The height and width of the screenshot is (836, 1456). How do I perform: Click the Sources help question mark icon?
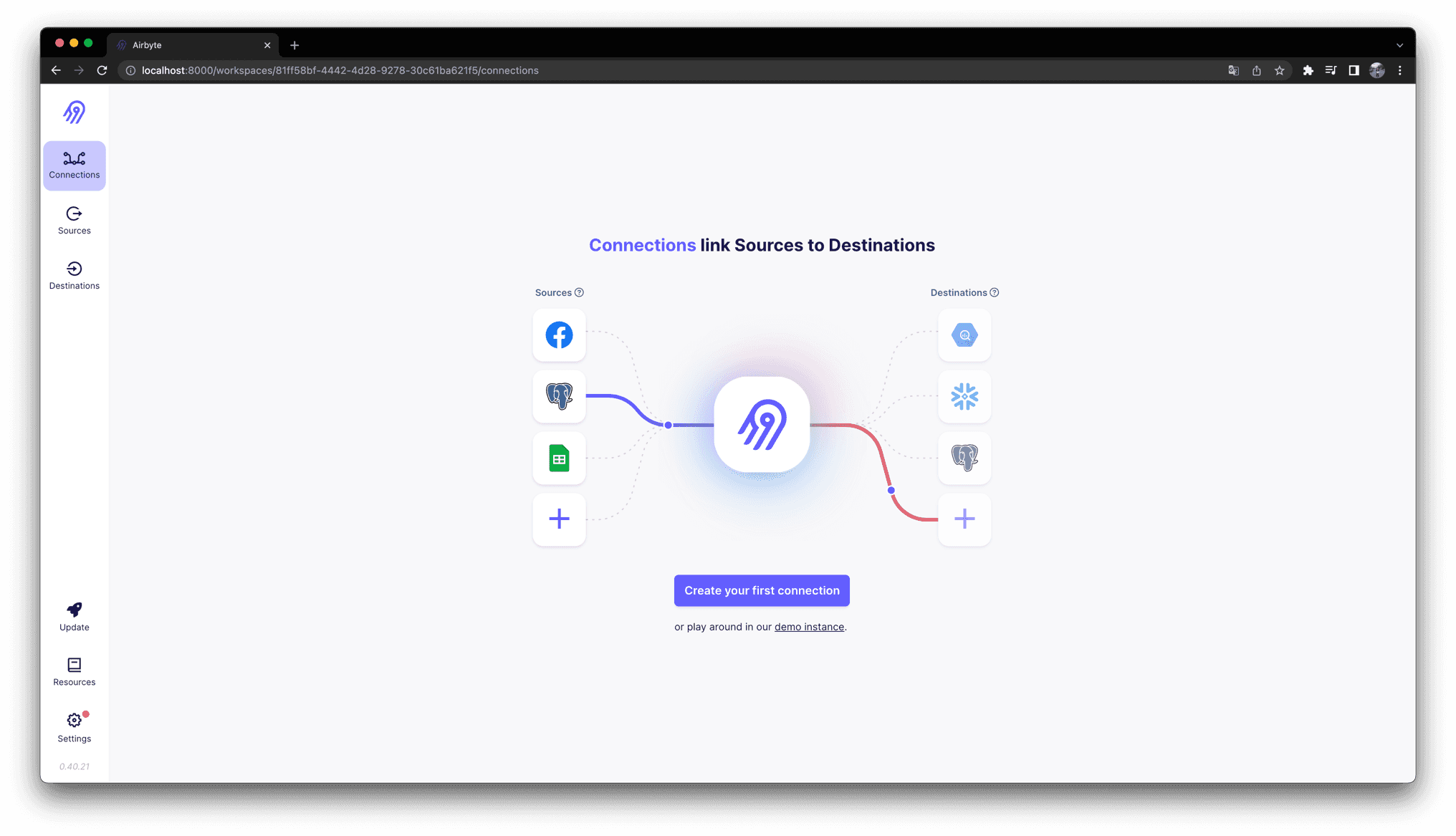pos(579,292)
